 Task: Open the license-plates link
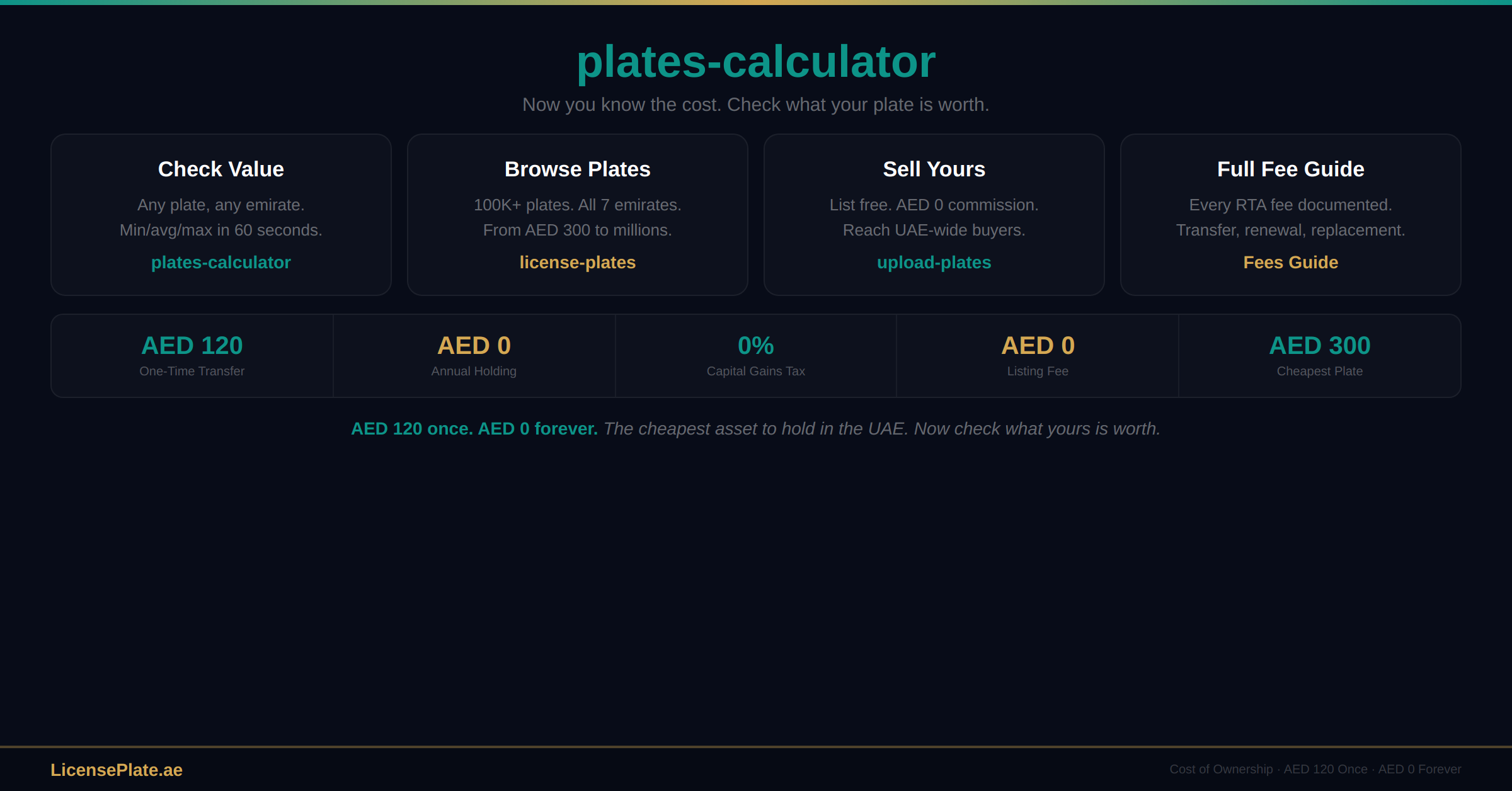click(578, 263)
